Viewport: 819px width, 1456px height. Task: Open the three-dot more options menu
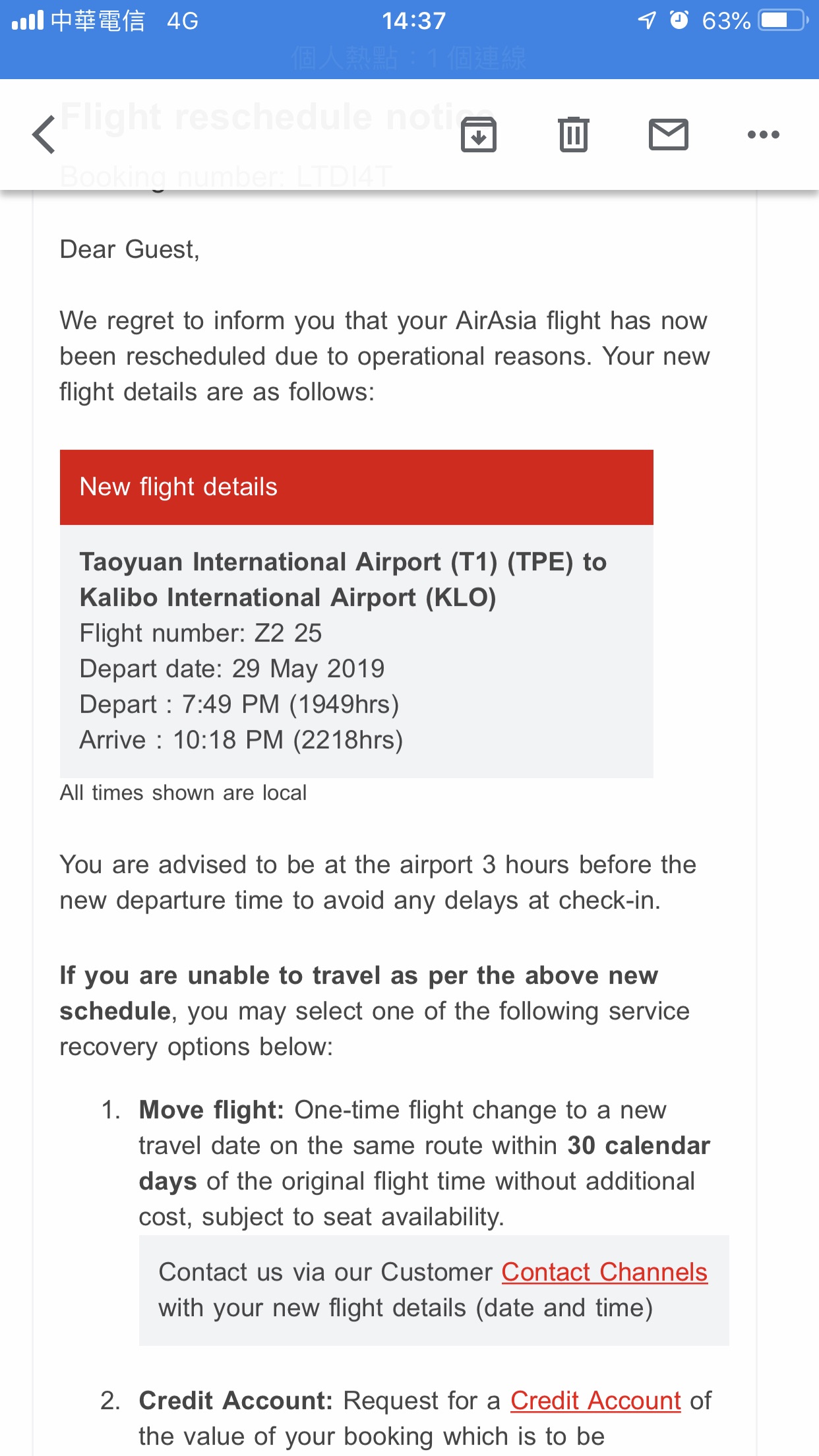[x=763, y=135]
